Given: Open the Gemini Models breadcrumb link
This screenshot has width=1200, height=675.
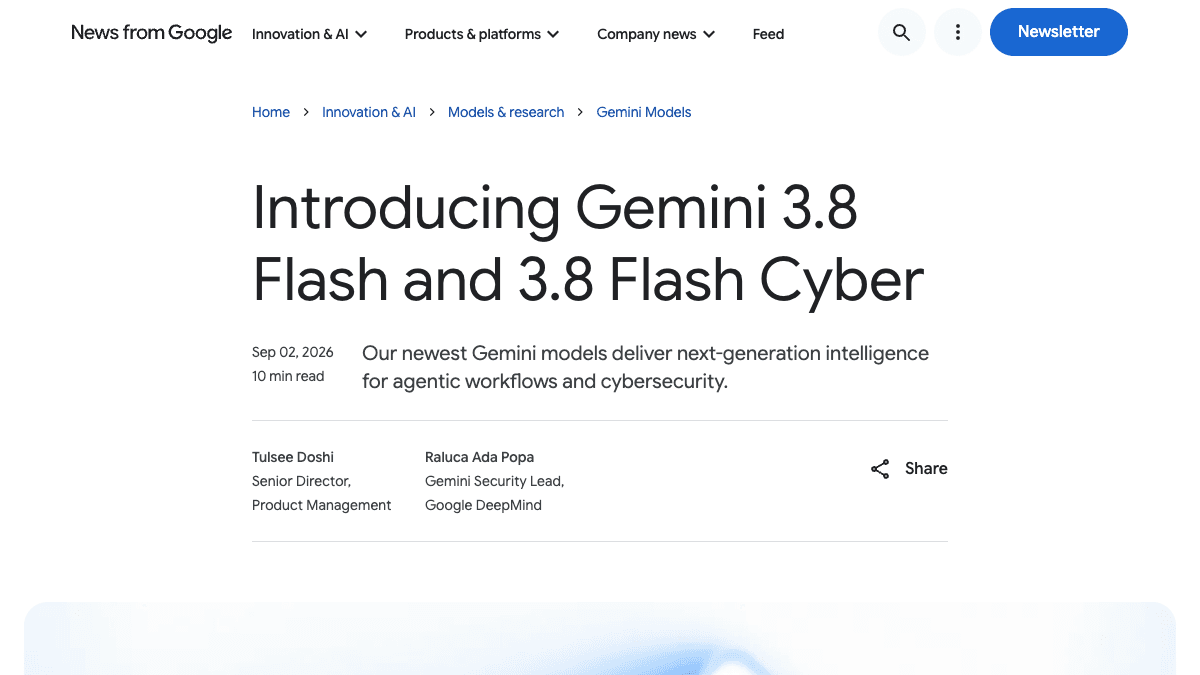Looking at the screenshot, I should pos(644,112).
